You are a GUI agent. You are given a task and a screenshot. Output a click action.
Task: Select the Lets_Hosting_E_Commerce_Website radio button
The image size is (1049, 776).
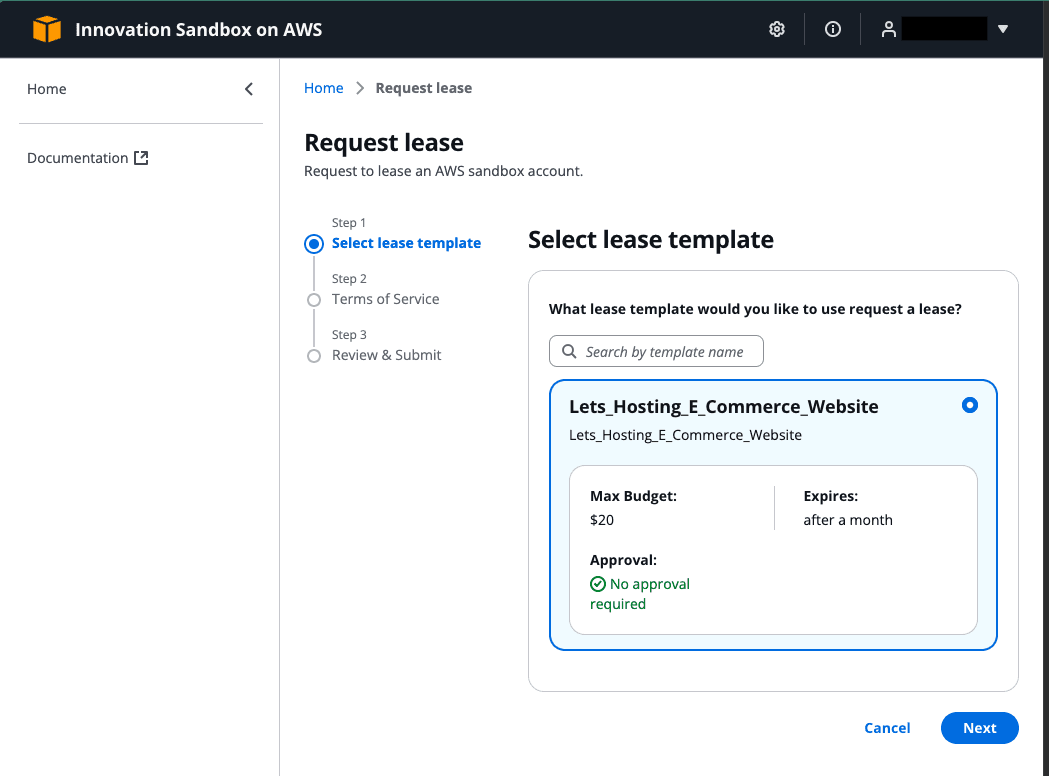tap(969, 405)
